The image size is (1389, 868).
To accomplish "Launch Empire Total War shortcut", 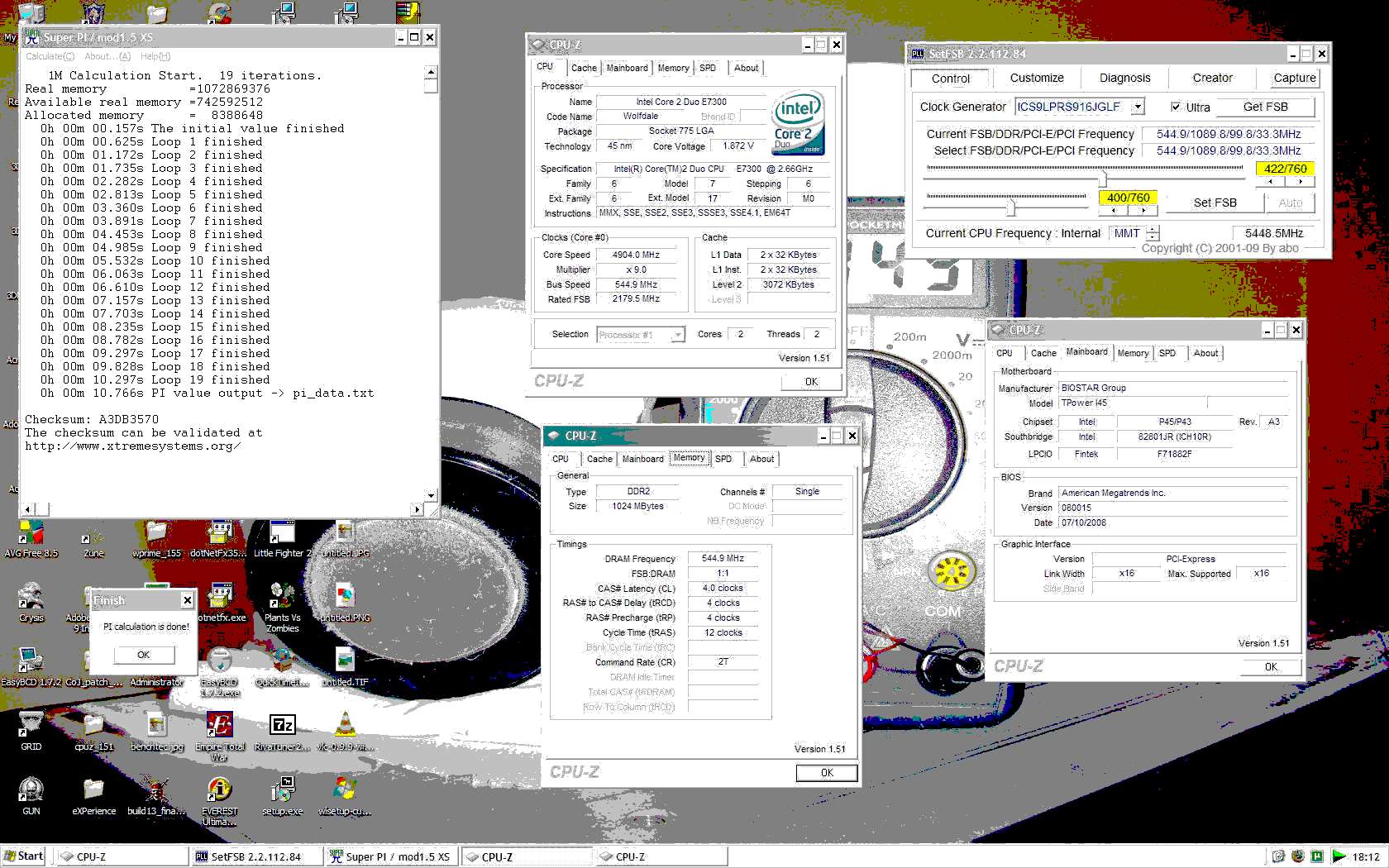I will point(219,737).
